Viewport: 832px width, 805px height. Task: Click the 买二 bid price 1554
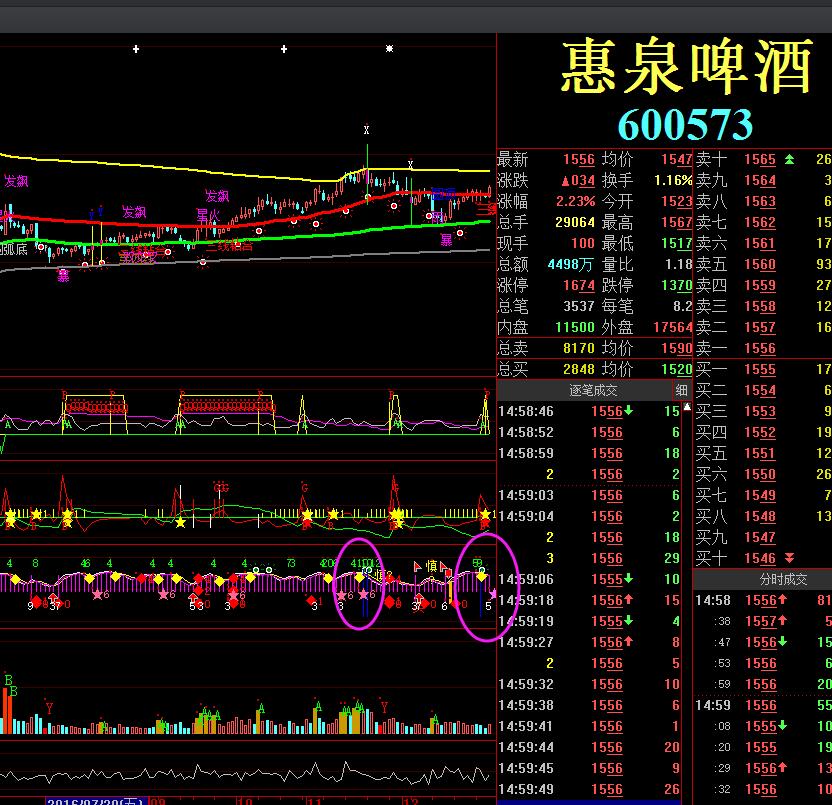tap(760, 391)
